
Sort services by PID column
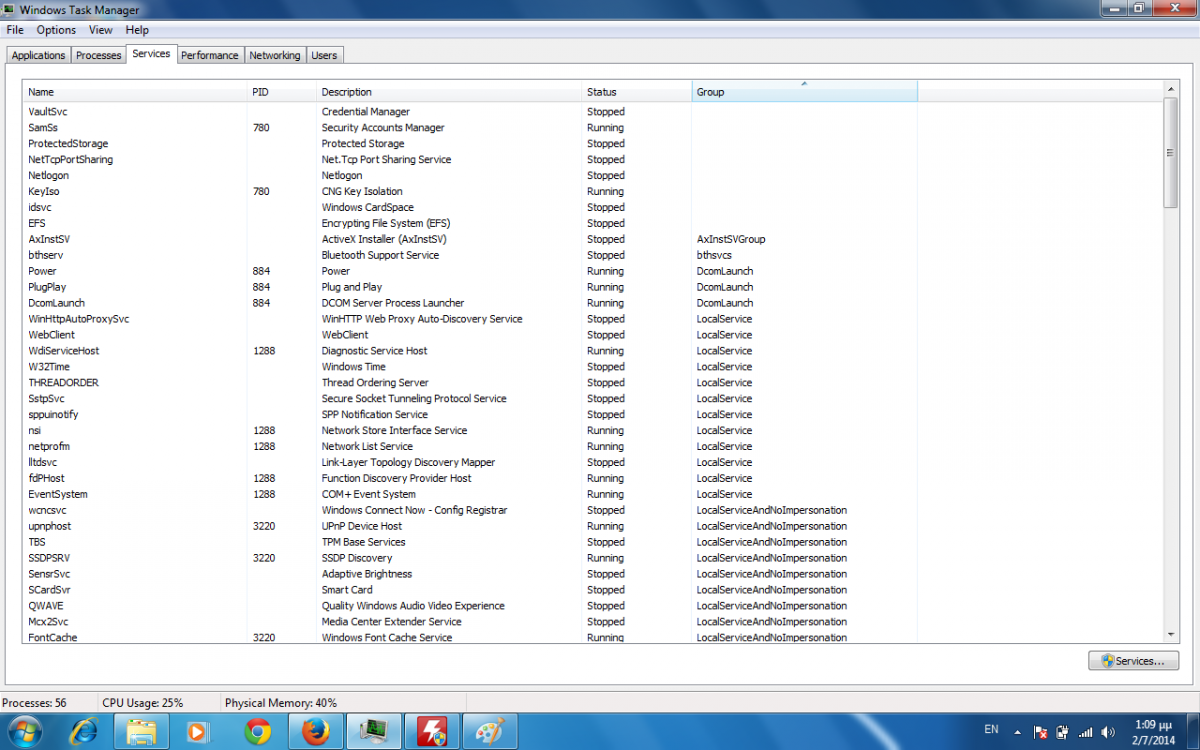[x=282, y=92]
